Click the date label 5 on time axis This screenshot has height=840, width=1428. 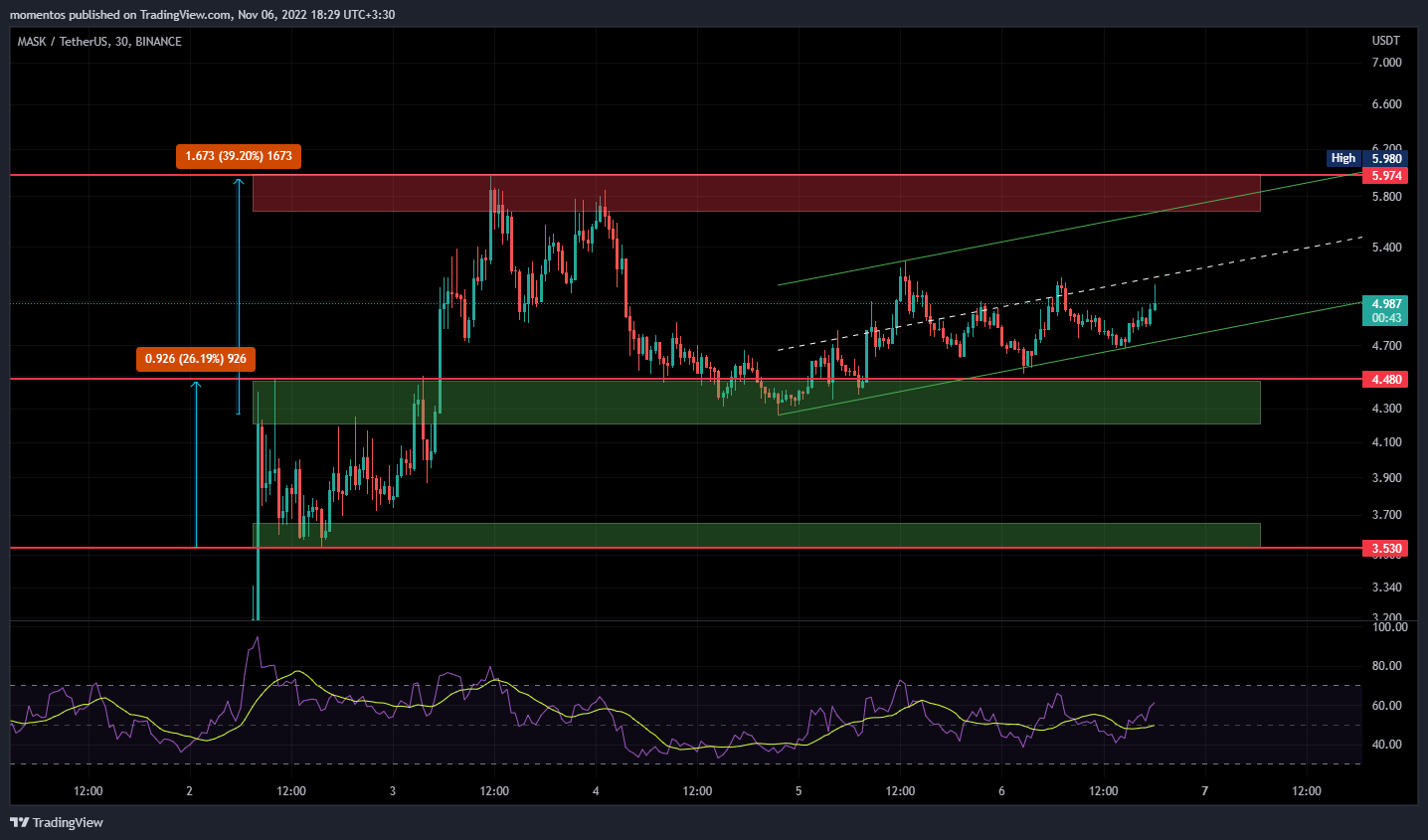point(799,791)
